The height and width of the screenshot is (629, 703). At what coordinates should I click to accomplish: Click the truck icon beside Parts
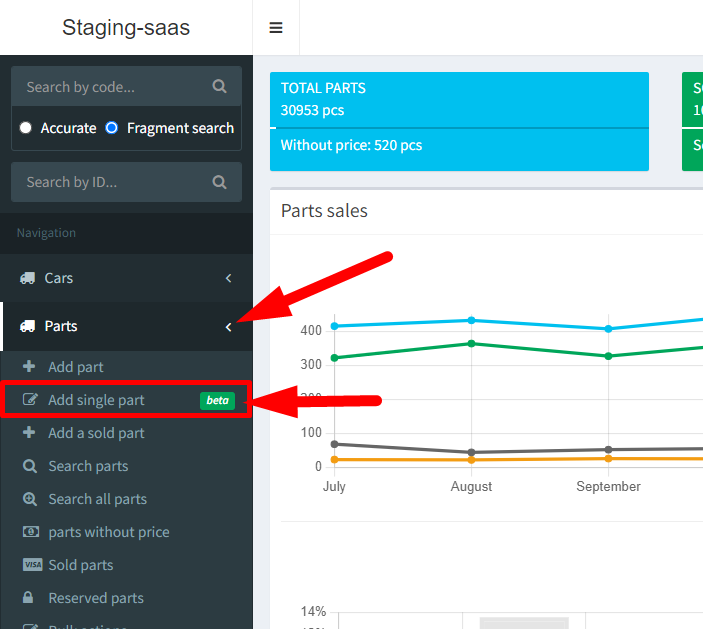pyautogui.click(x=27, y=326)
